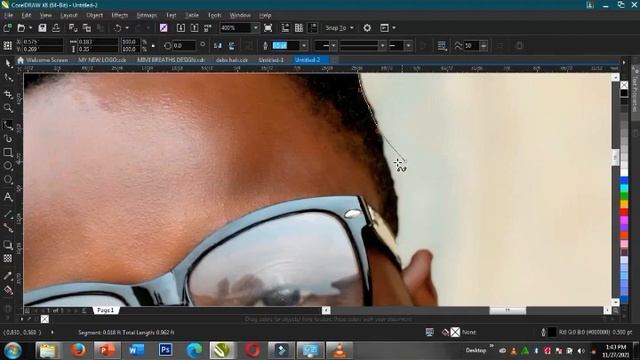The width and height of the screenshot is (640, 360).
Task: Create a new document using toolbar icon
Action: [7, 28]
